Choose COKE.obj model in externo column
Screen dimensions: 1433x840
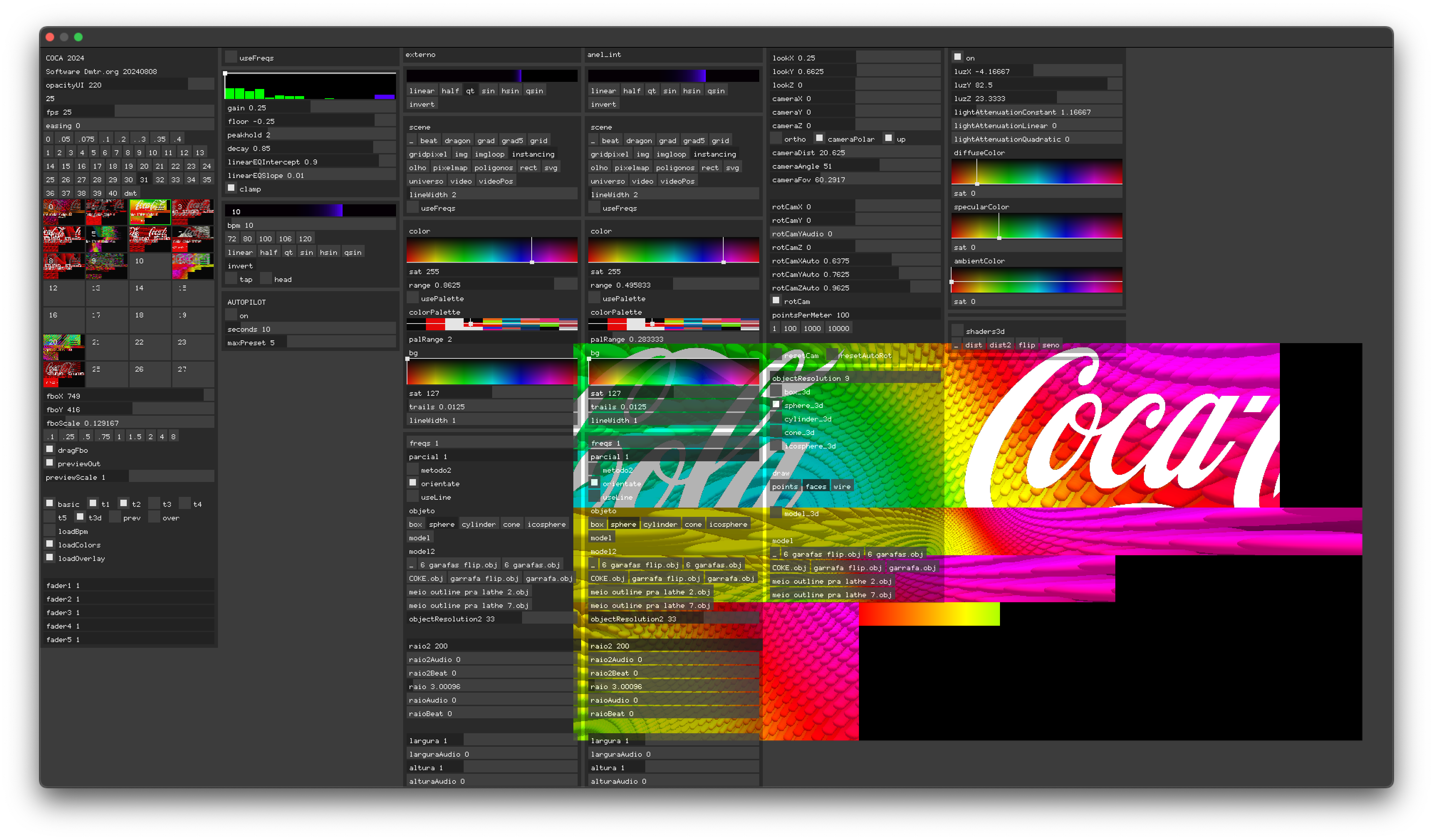tap(426, 578)
